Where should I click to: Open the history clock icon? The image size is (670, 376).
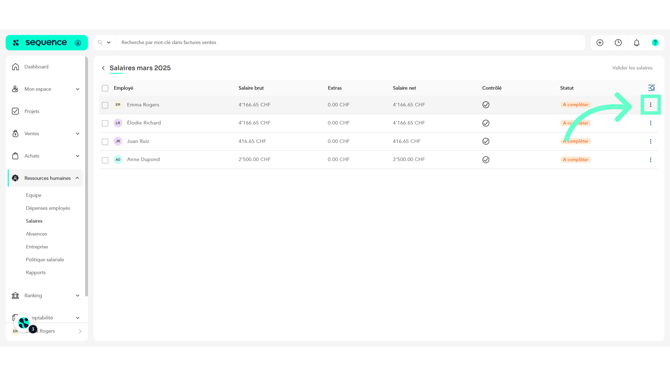tap(618, 42)
